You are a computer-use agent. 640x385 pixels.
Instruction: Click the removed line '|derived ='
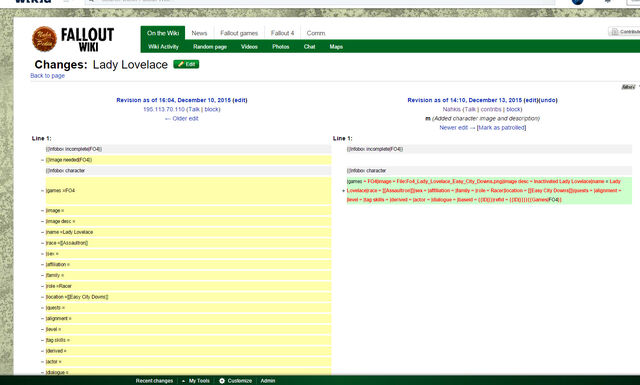click(x=188, y=351)
